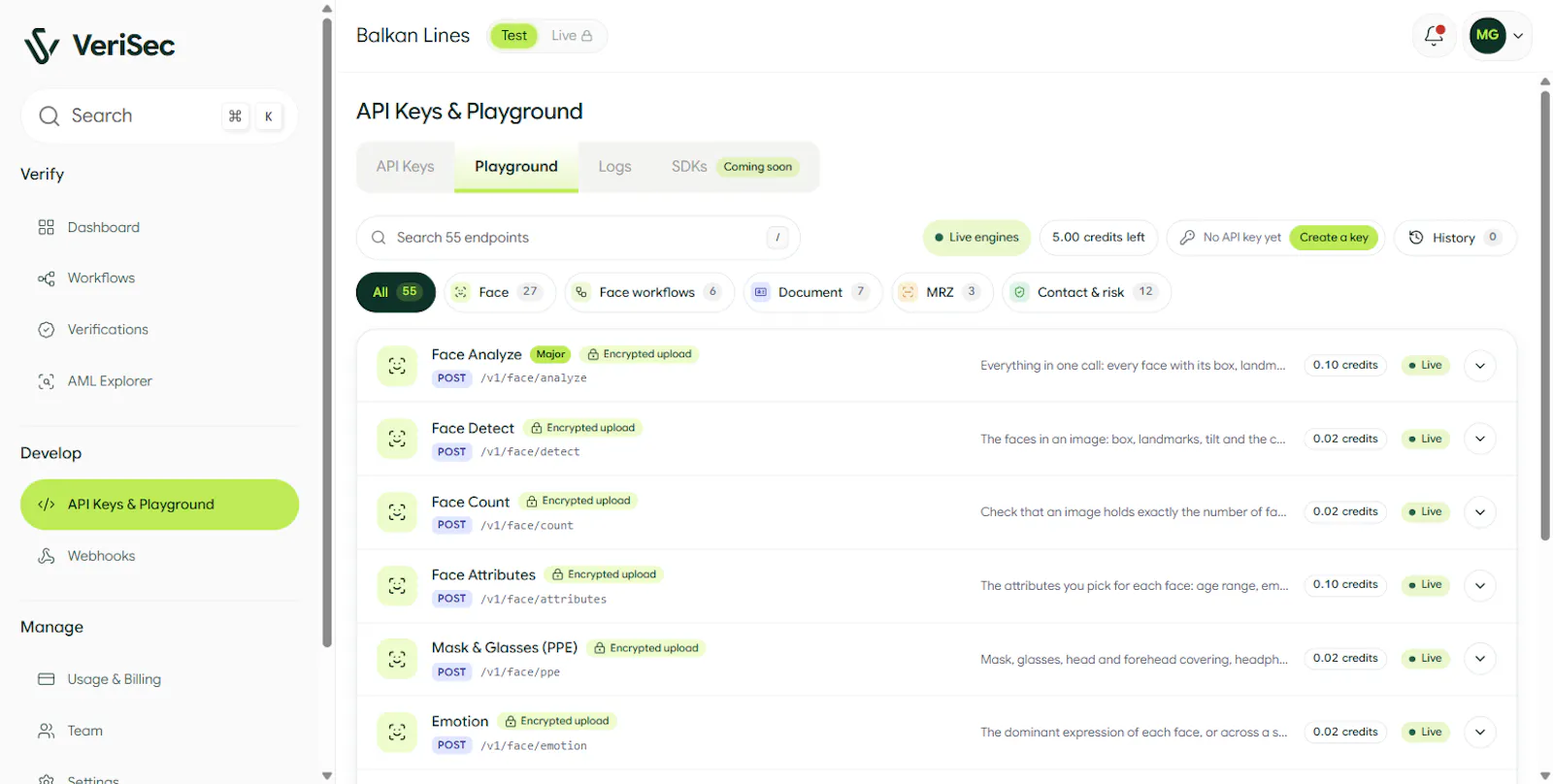
Task: Select the Playground tab
Action: [516, 167]
